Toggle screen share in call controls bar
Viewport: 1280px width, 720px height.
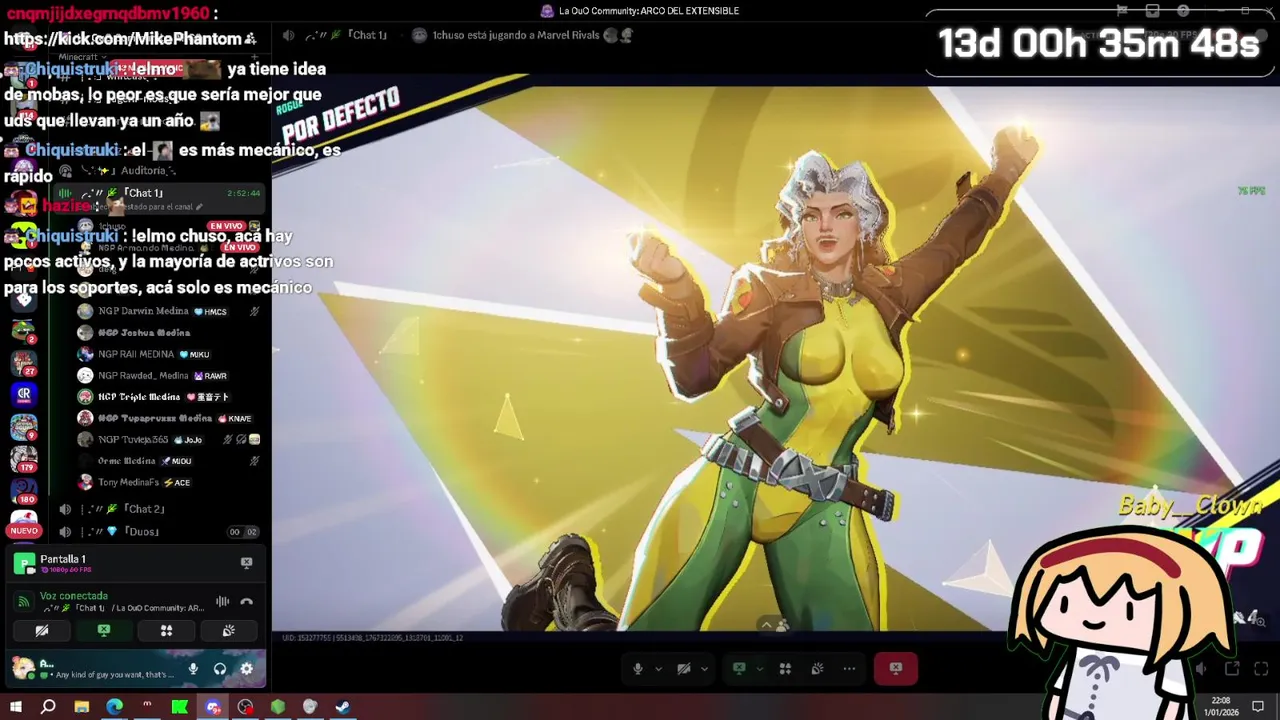pyautogui.click(x=739, y=669)
